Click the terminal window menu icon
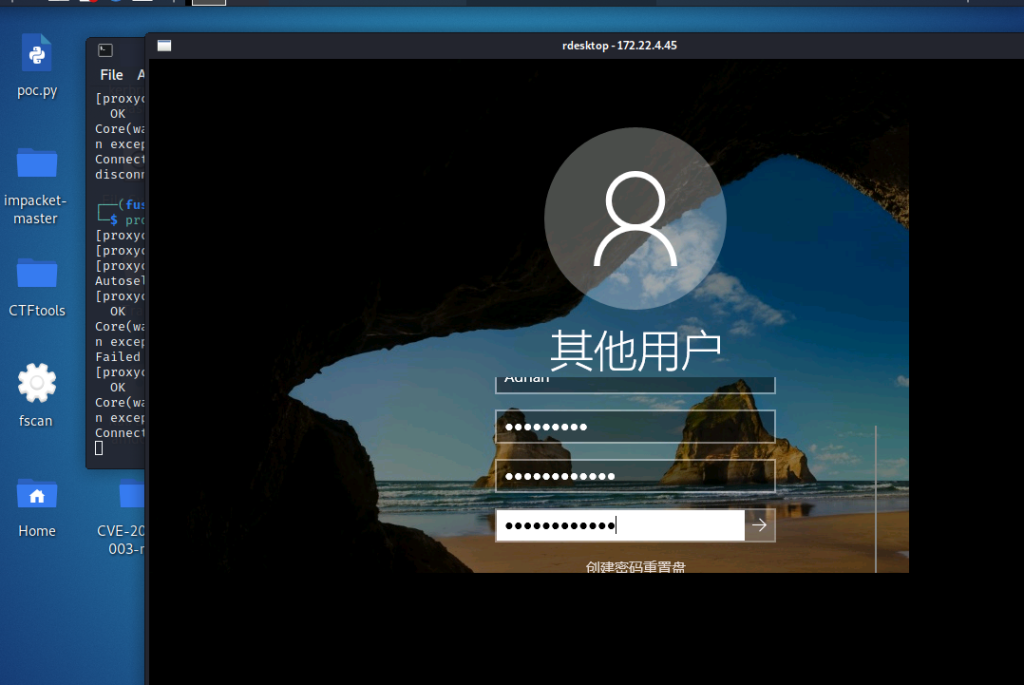Screen dimensions: 1024x685 point(105,51)
